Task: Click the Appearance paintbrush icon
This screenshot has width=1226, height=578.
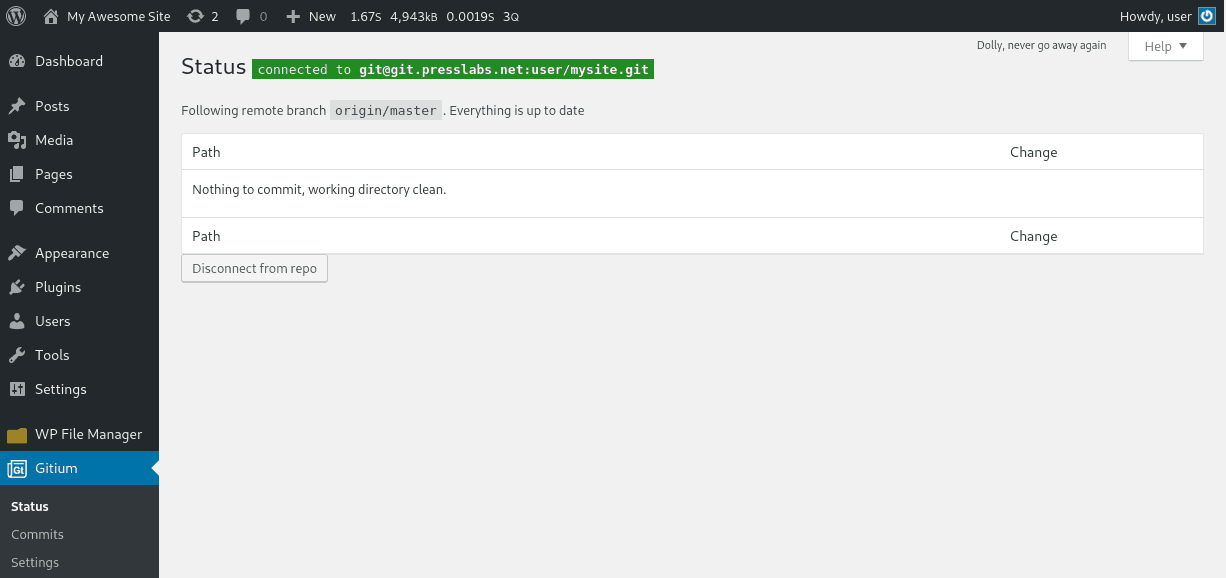Action: (x=17, y=253)
